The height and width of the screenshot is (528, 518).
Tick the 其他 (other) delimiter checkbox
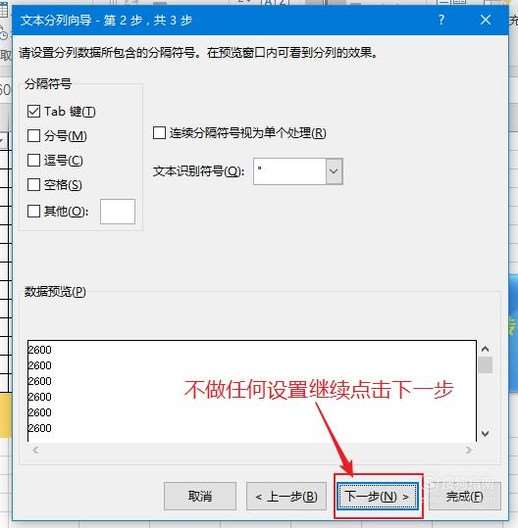[x=34, y=211]
